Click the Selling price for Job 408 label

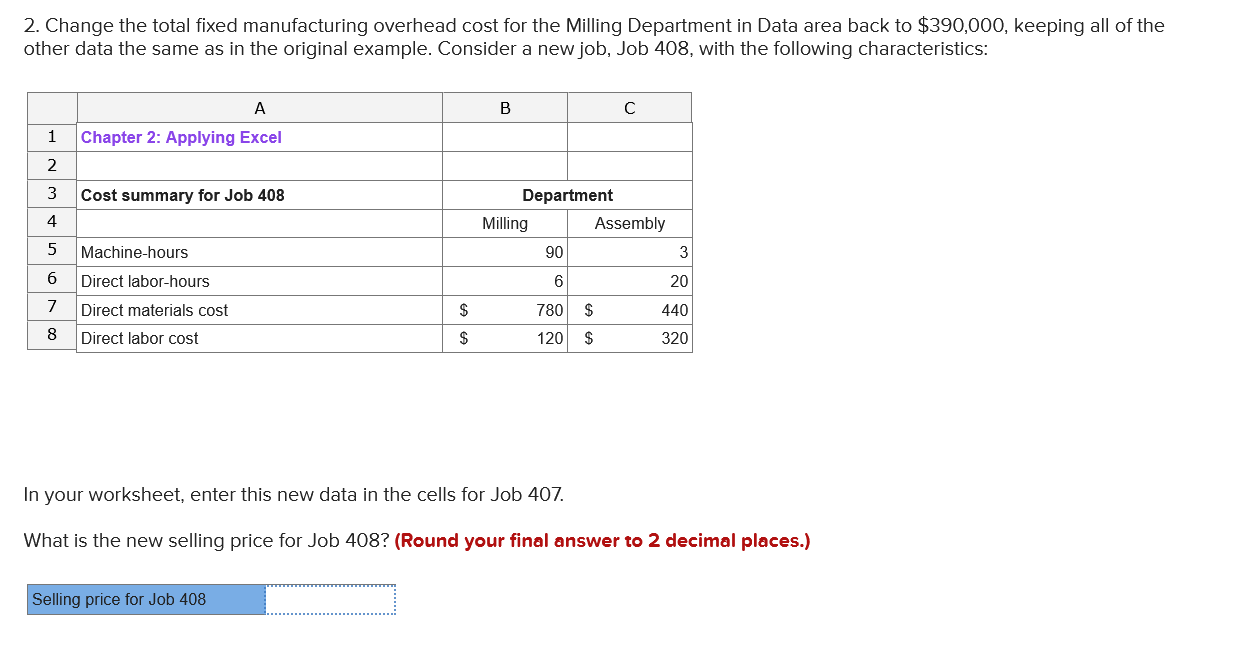[119, 599]
